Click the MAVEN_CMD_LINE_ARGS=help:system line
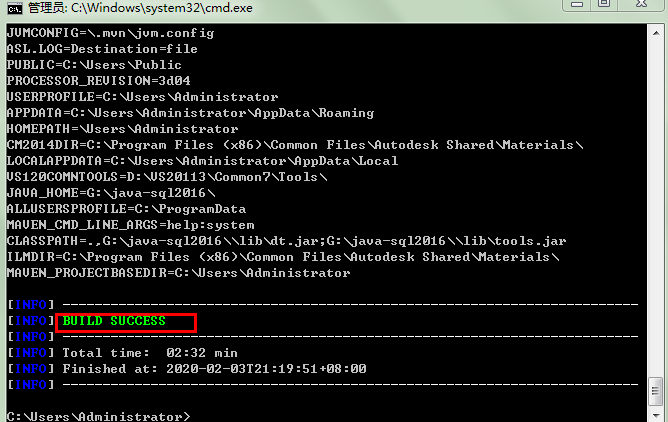 (x=130, y=225)
